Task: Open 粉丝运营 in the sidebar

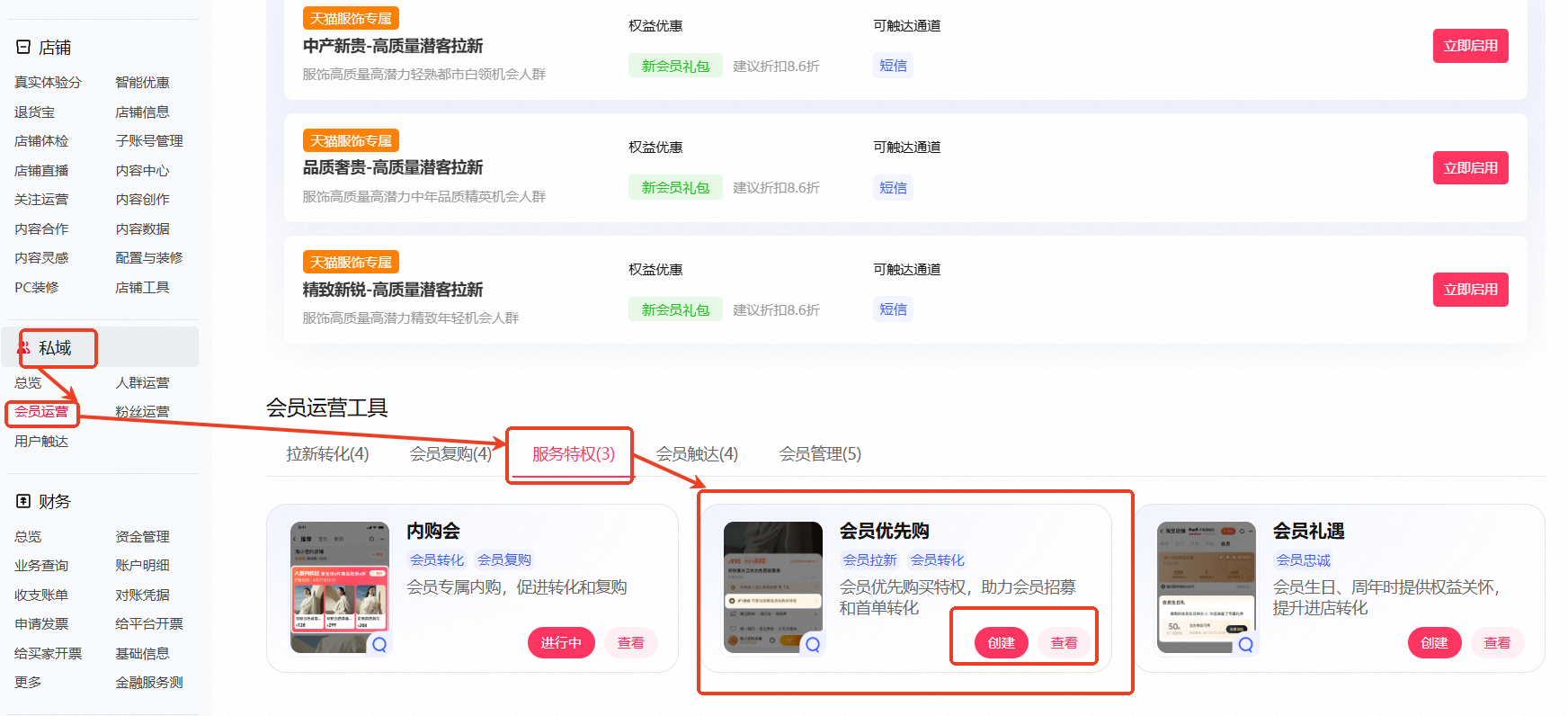Action: click(x=142, y=411)
